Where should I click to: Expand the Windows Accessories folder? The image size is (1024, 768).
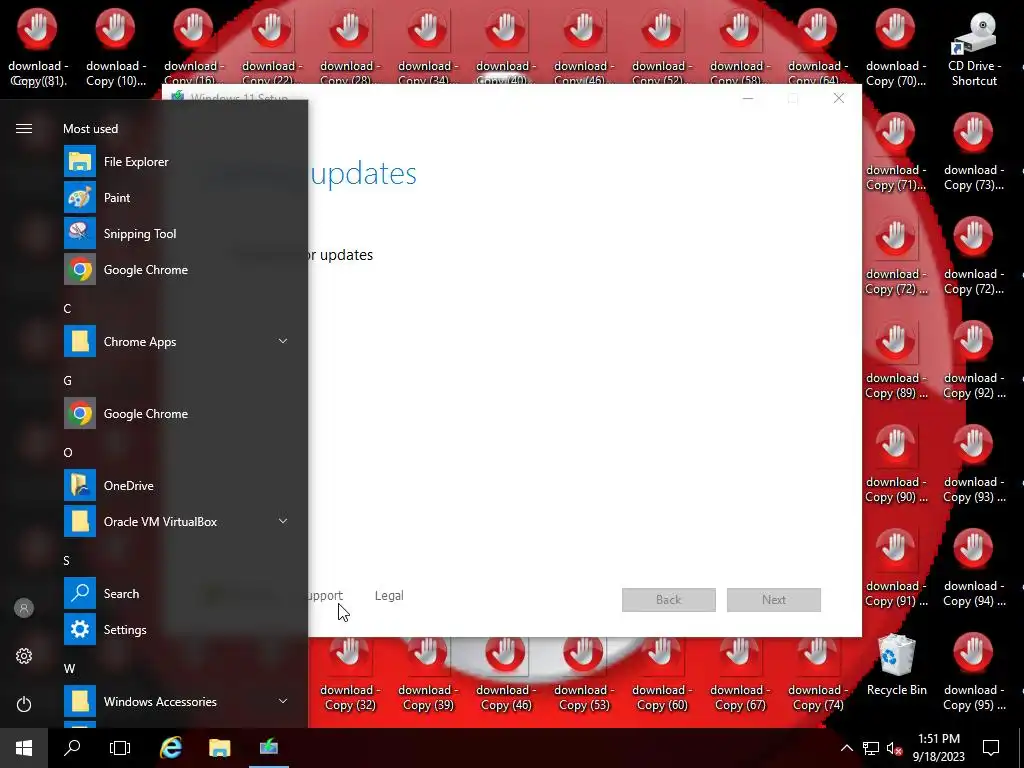point(176,701)
